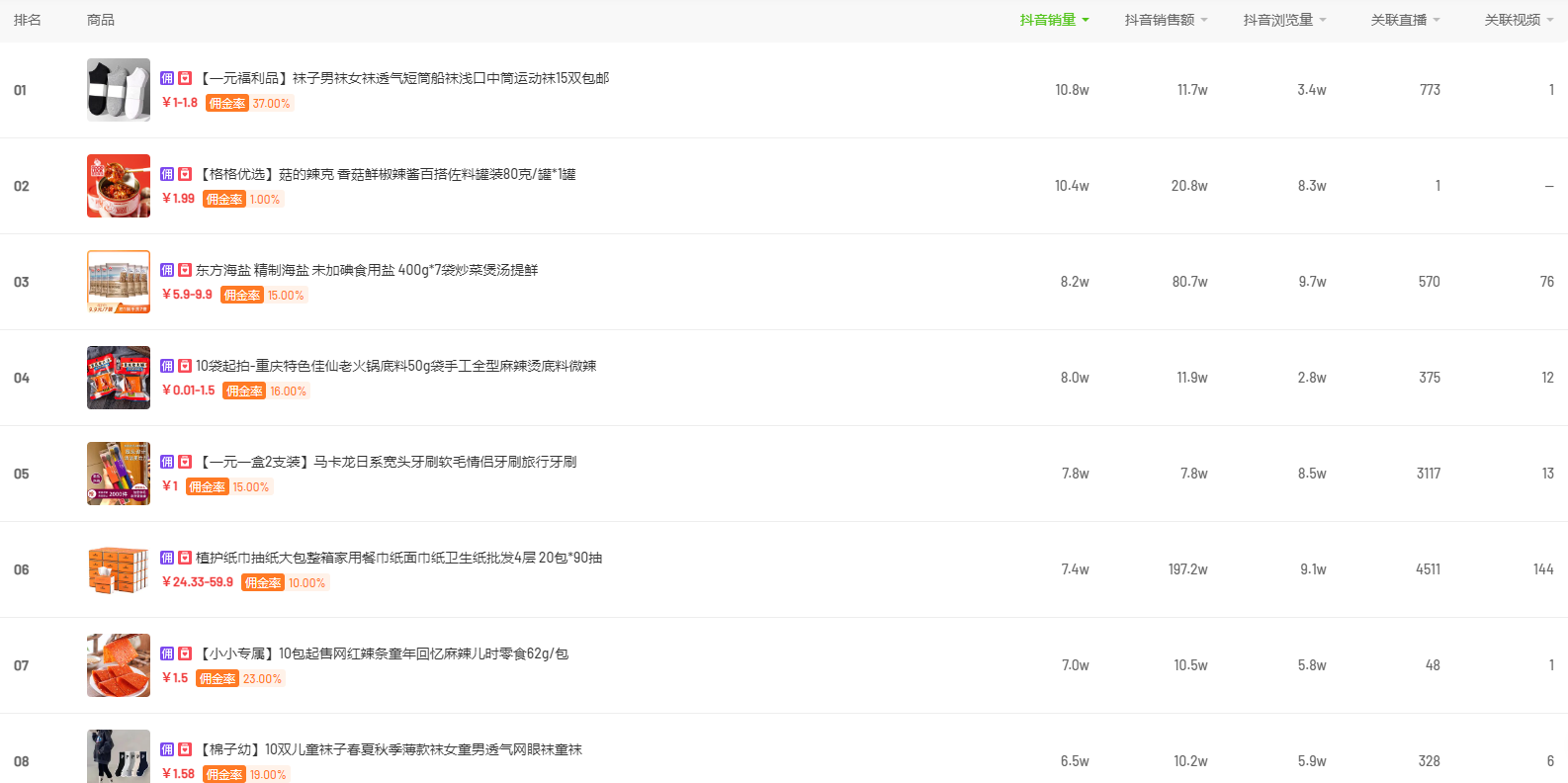Image resolution: width=1568 pixels, height=783 pixels.
Task: Open the 袜子男袜女袜 product title link
Action: [404, 78]
